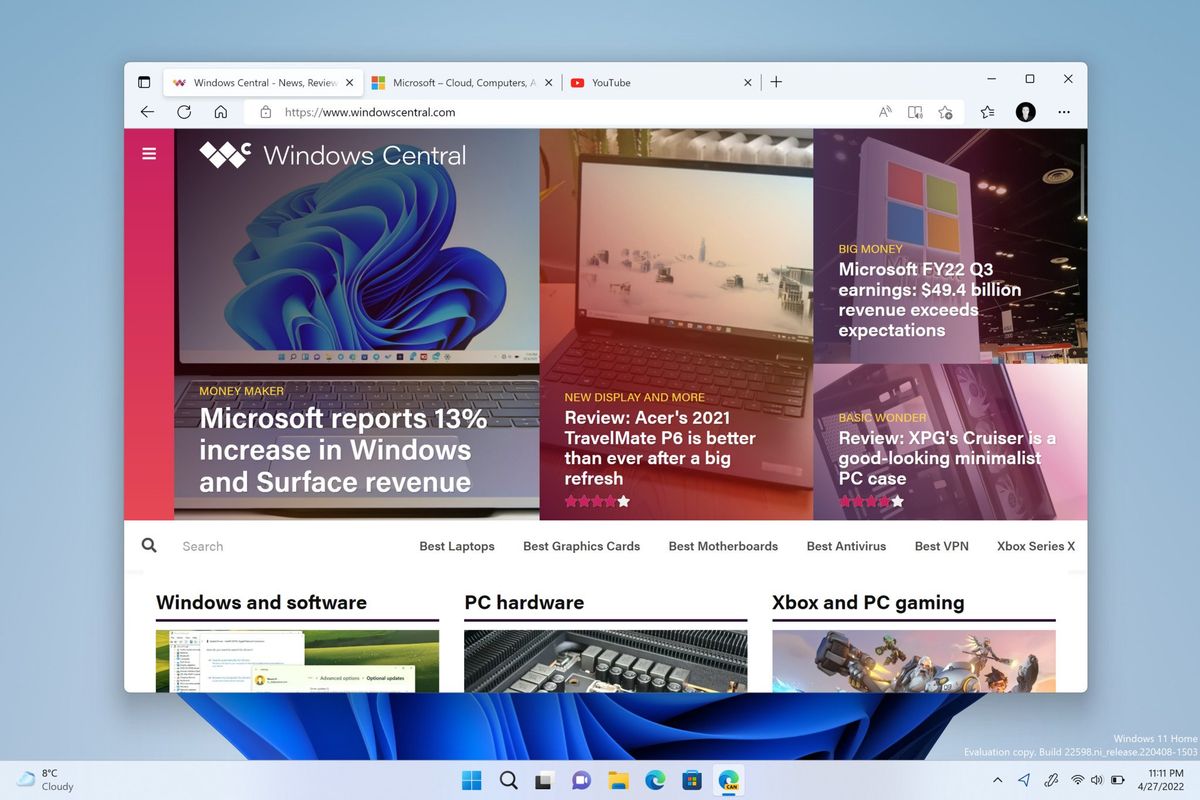Navigate back to previous page
This screenshot has width=1200, height=800.
tap(147, 112)
